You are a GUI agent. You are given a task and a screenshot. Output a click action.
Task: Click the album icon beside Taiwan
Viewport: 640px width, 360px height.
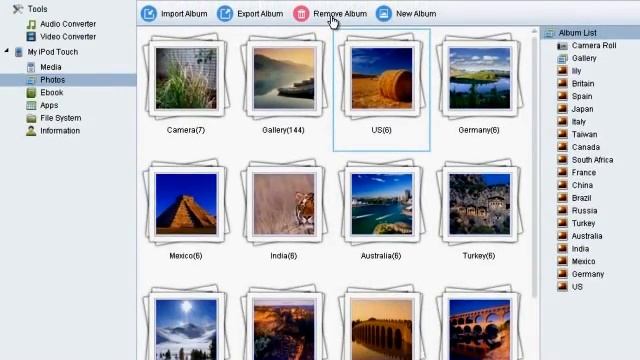click(562, 134)
